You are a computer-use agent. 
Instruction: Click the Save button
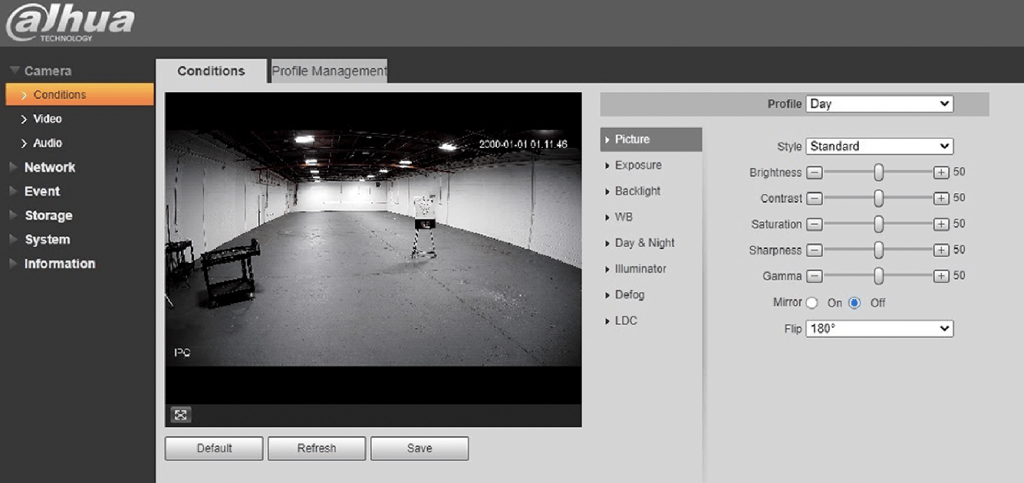tap(419, 448)
